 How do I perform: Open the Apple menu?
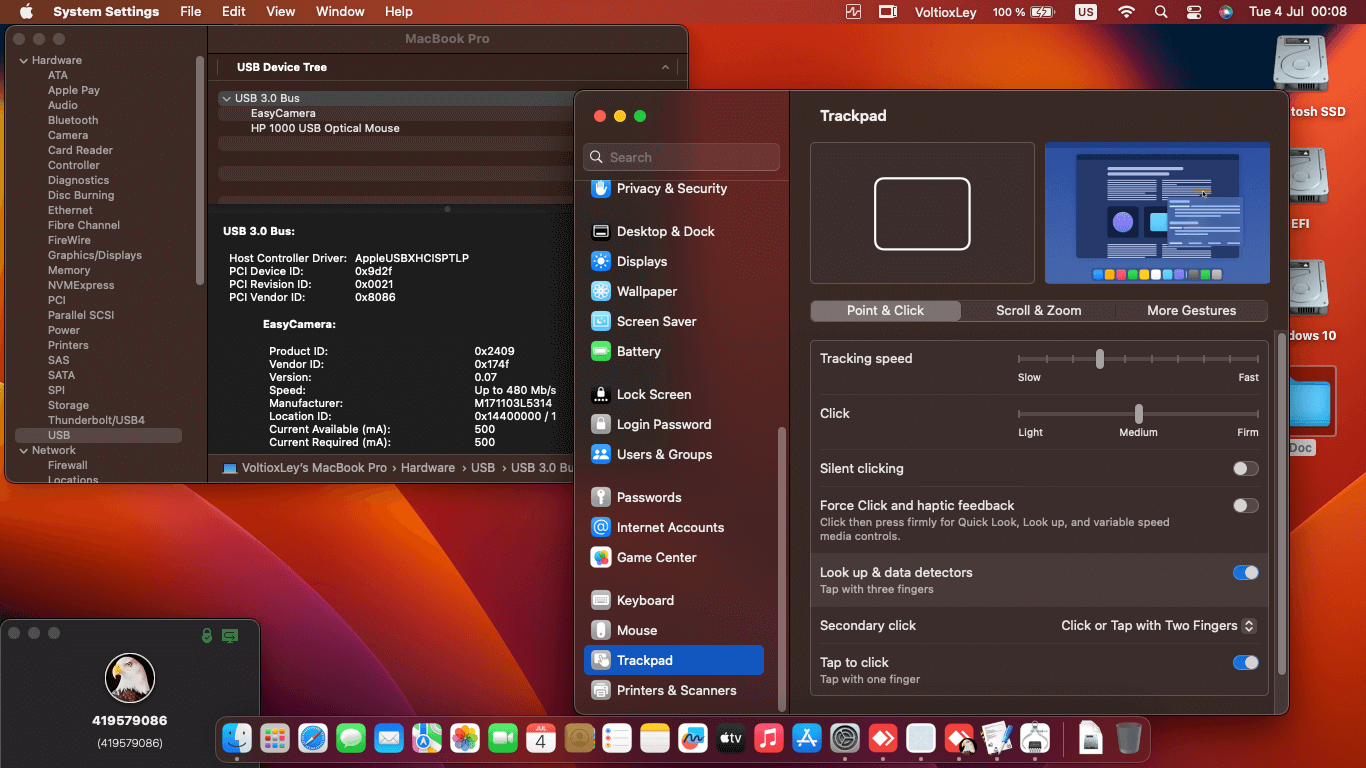(x=26, y=12)
